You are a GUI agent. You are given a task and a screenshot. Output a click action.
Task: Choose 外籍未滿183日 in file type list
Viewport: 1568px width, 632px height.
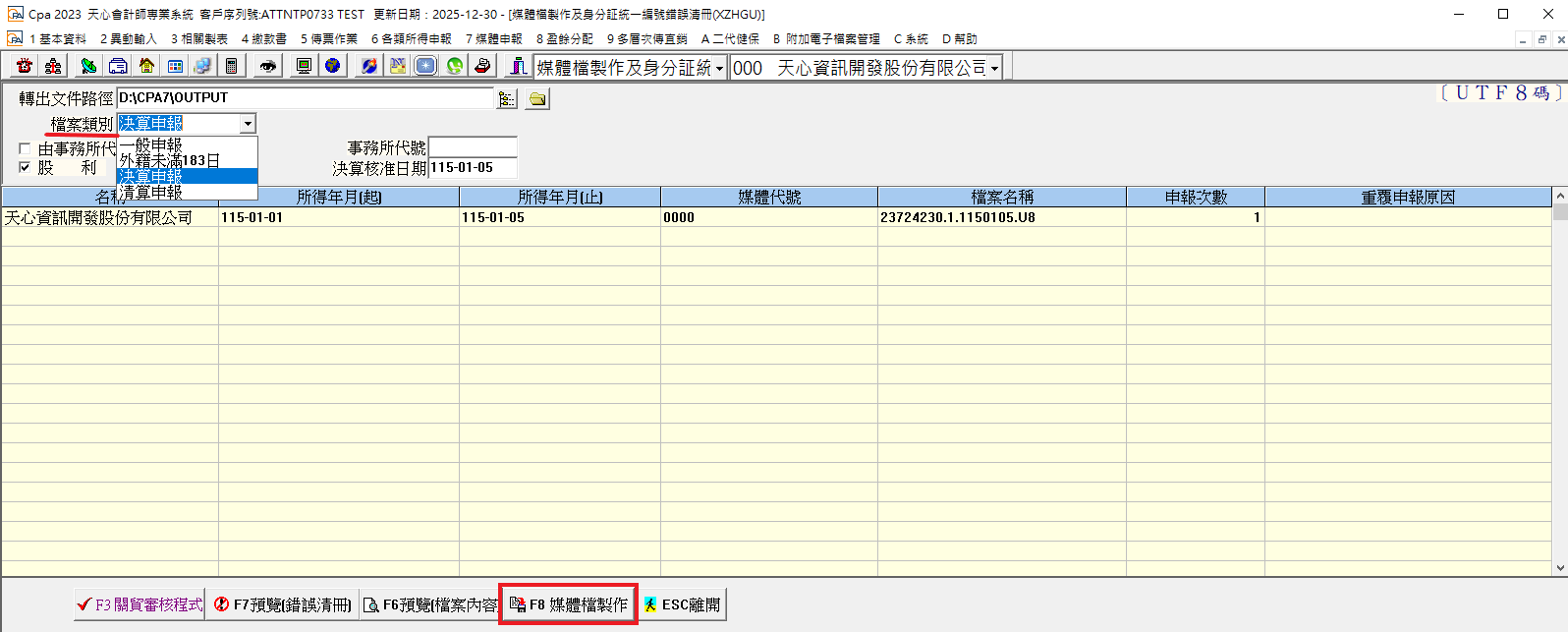pyautogui.click(x=169, y=160)
